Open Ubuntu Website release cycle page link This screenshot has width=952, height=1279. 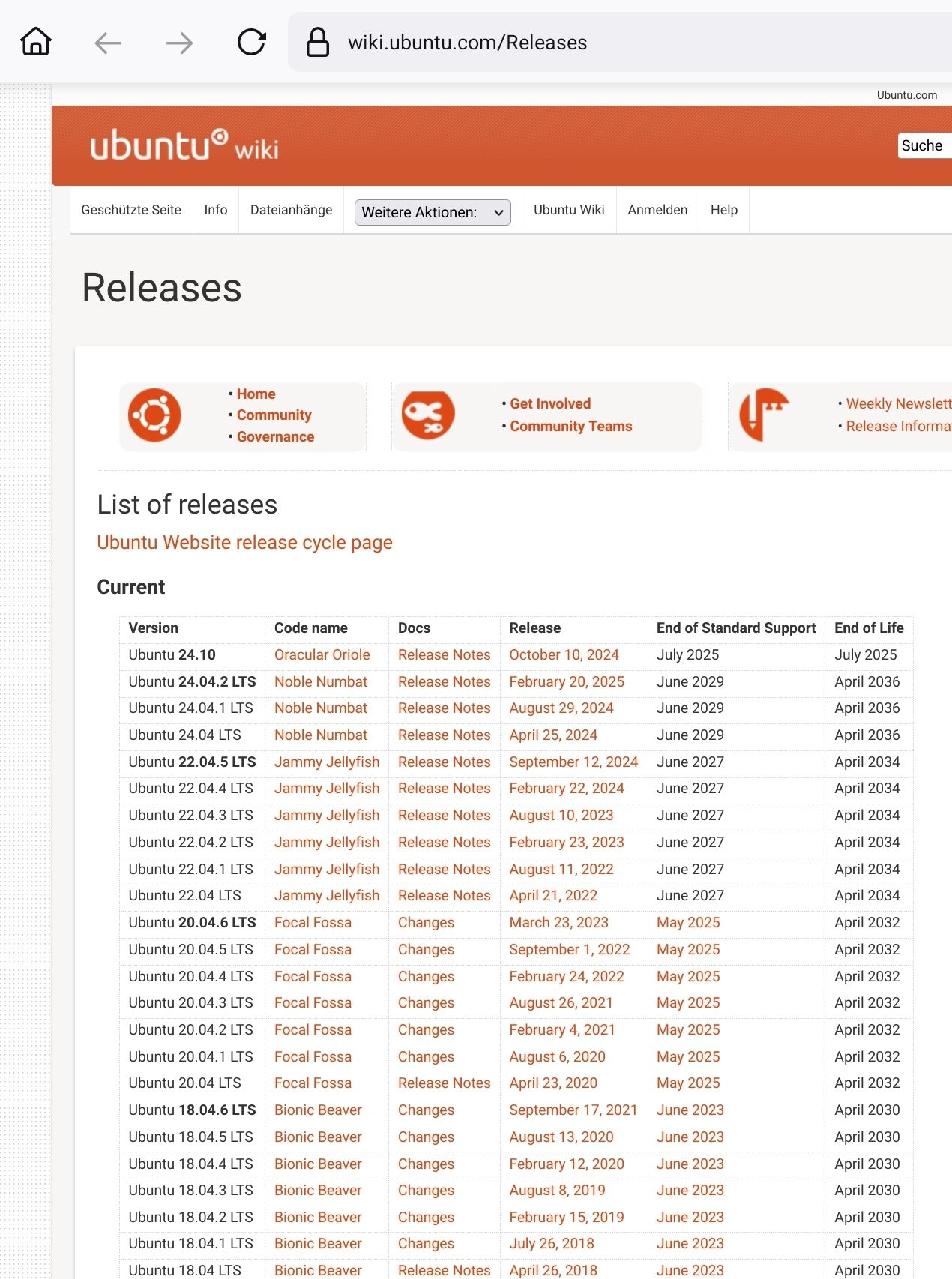(x=245, y=542)
